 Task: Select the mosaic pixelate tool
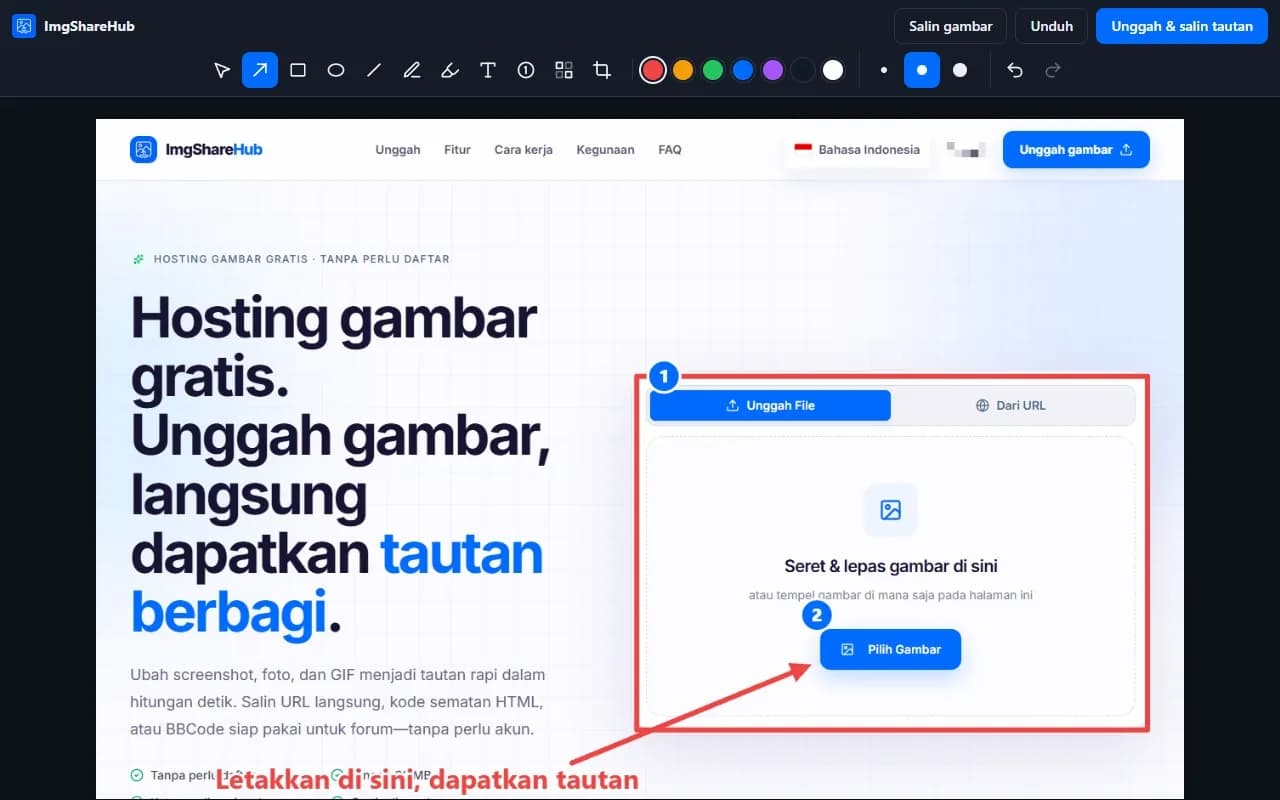[x=564, y=70]
